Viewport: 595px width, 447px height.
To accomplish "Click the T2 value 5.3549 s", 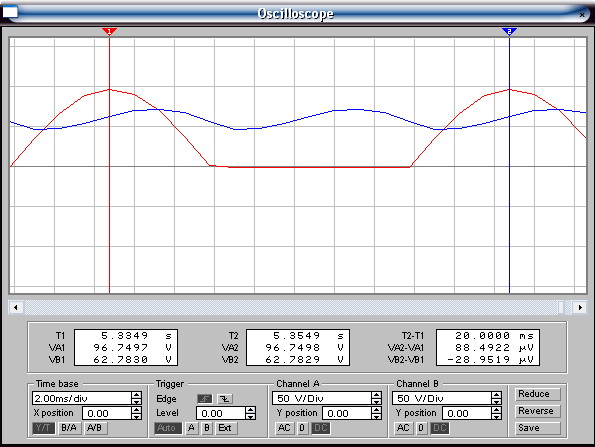I will [308, 336].
